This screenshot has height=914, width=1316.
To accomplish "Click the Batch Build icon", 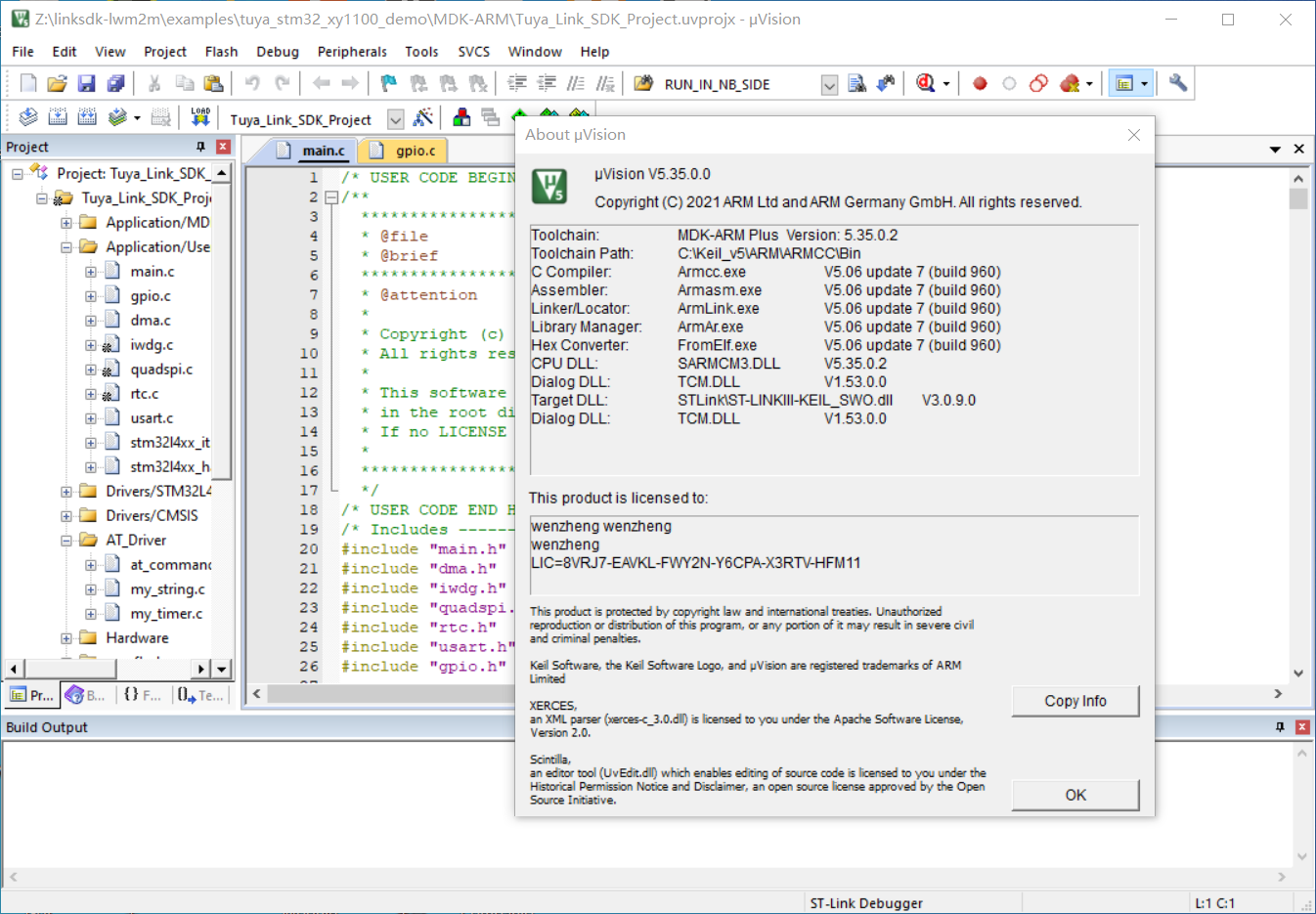I will (117, 118).
